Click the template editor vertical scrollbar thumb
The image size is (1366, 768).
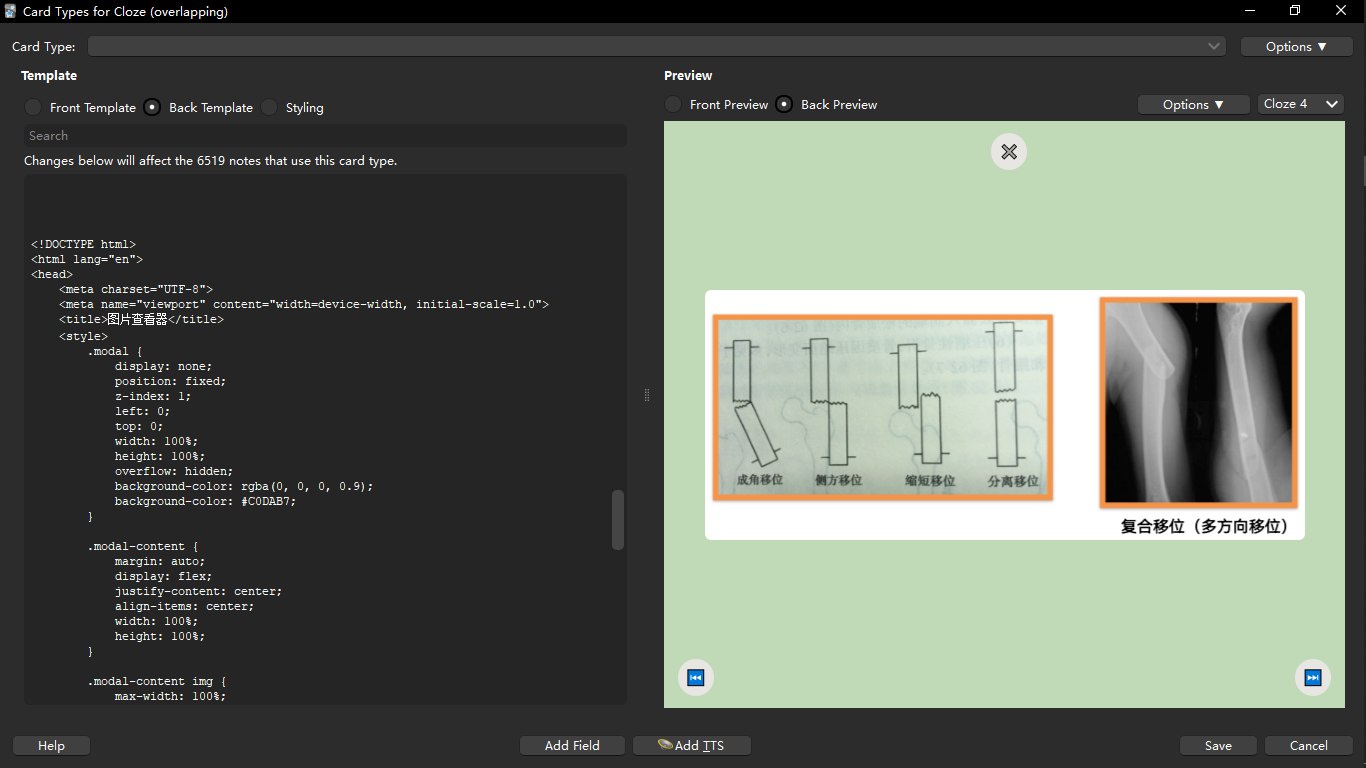[618, 519]
